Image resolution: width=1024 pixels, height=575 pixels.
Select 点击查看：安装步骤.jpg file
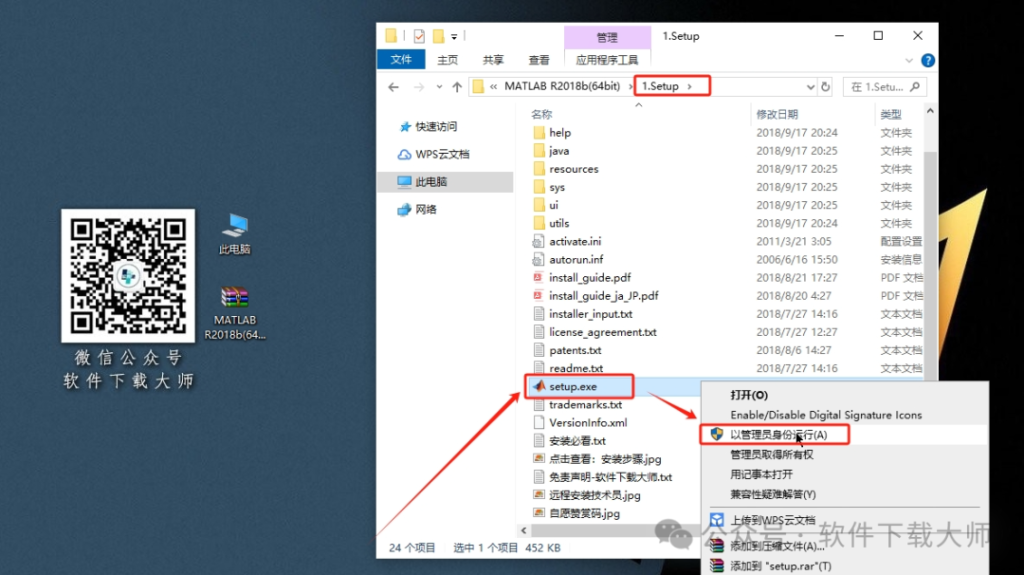605,459
